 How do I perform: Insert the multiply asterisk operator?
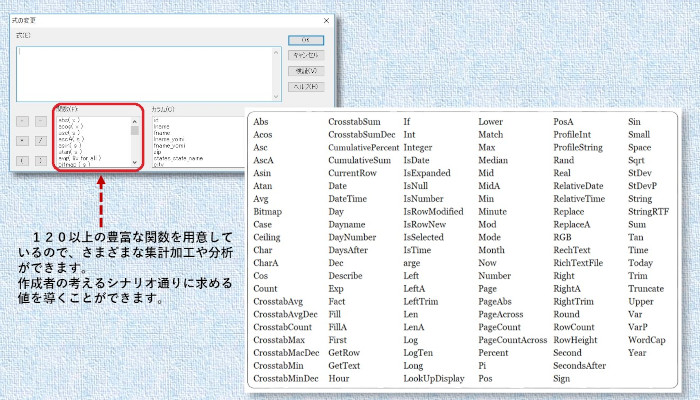point(23,140)
